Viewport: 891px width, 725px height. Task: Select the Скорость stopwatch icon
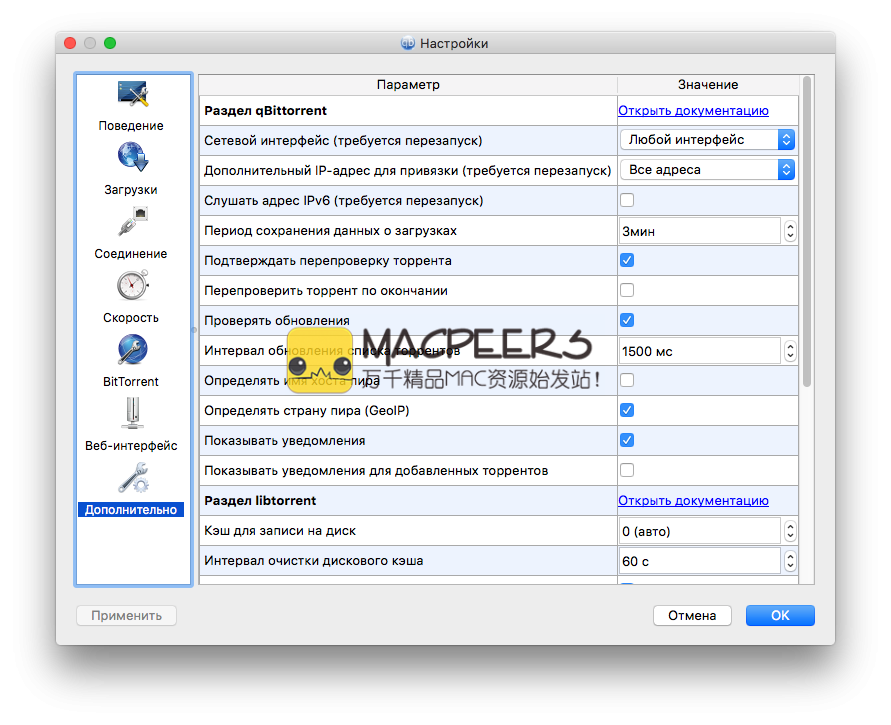click(133, 285)
